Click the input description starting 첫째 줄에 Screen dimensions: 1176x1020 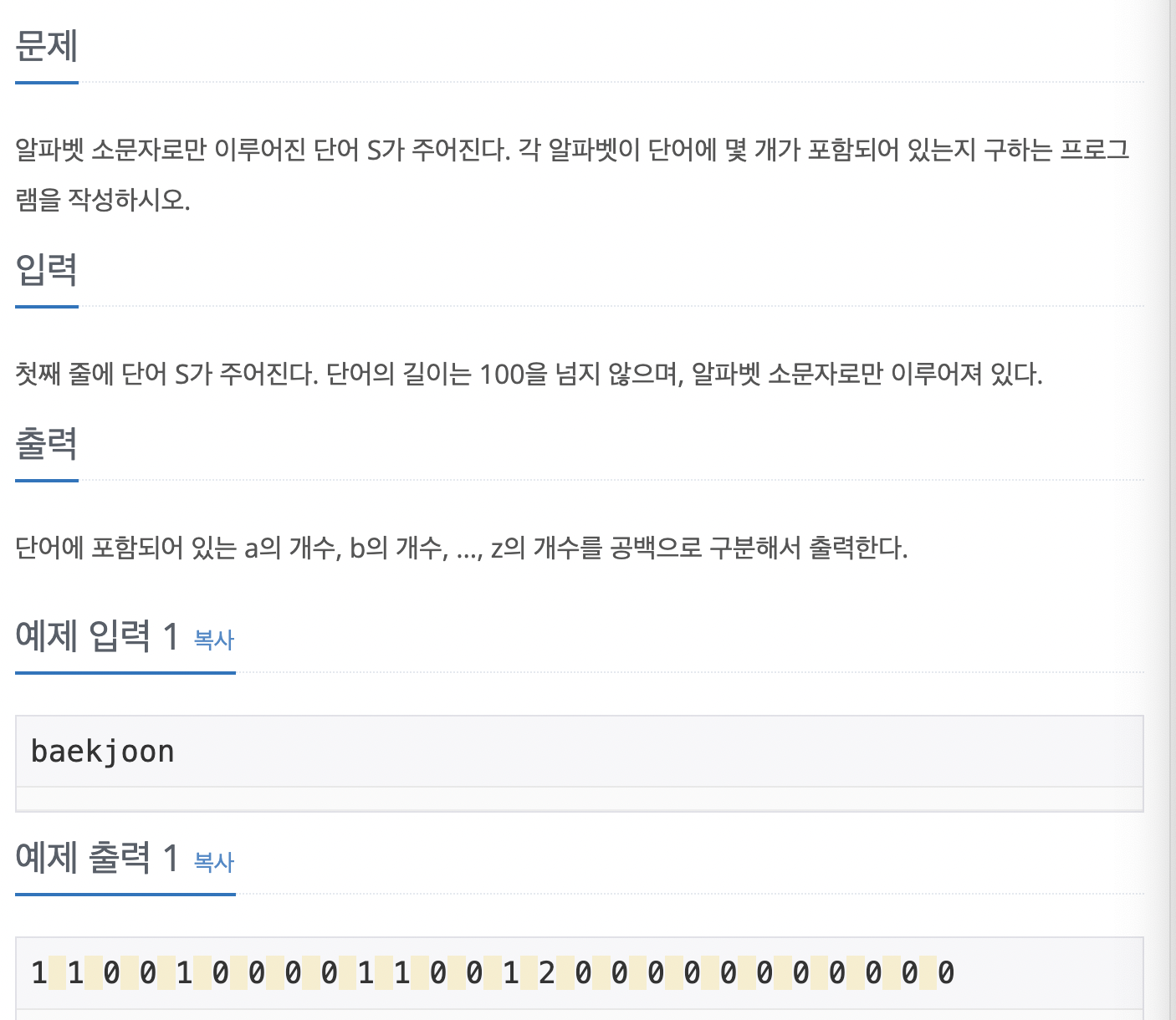529,374
